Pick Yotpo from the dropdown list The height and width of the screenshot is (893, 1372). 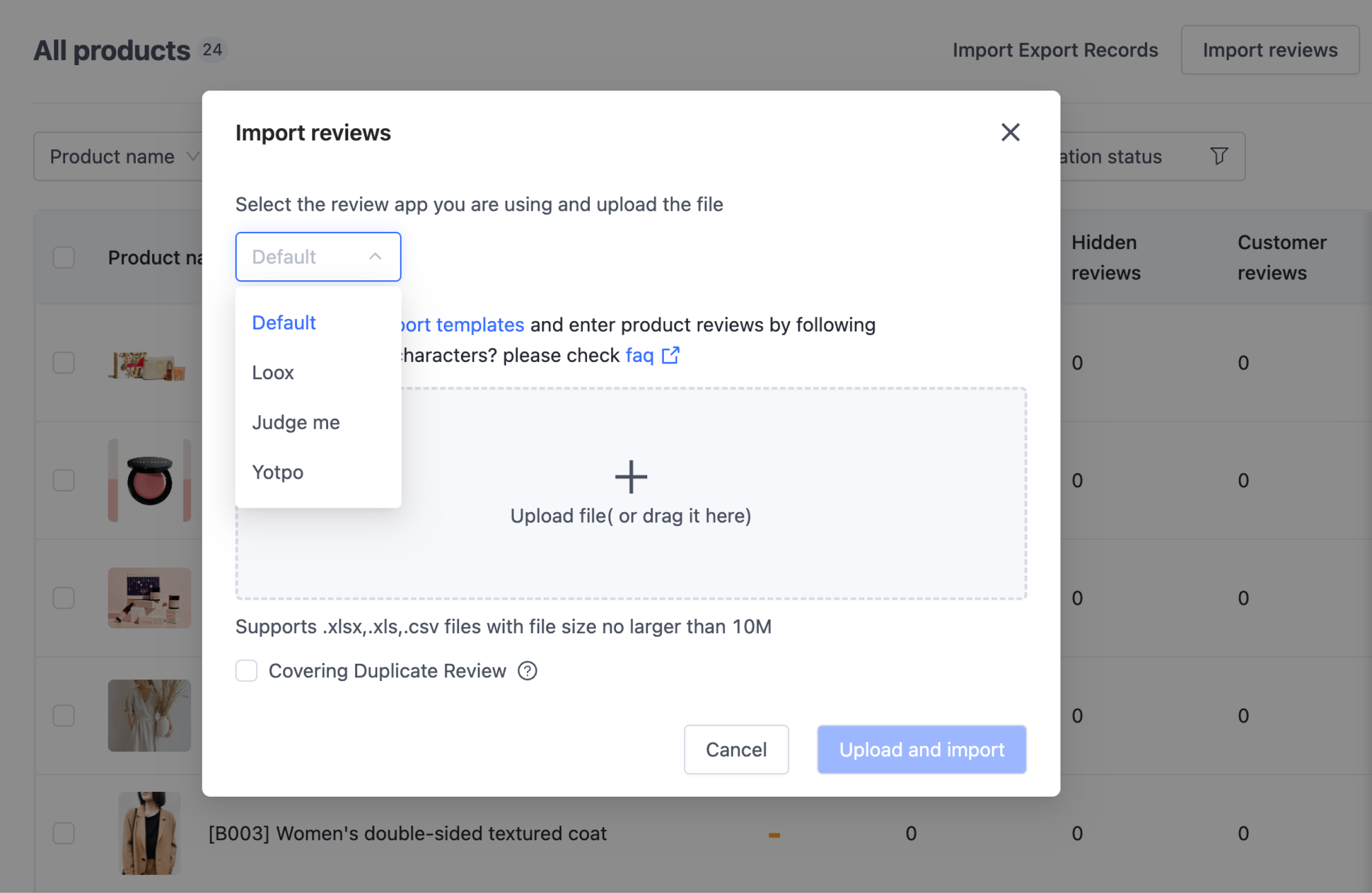click(277, 472)
